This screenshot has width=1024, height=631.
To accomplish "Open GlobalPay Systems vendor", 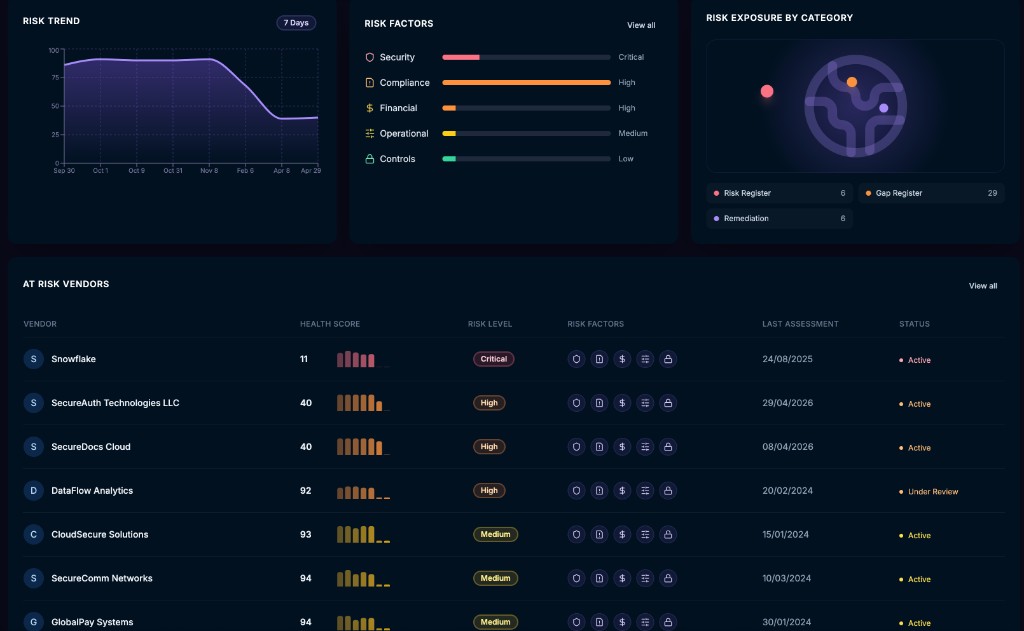I will 92,622.
